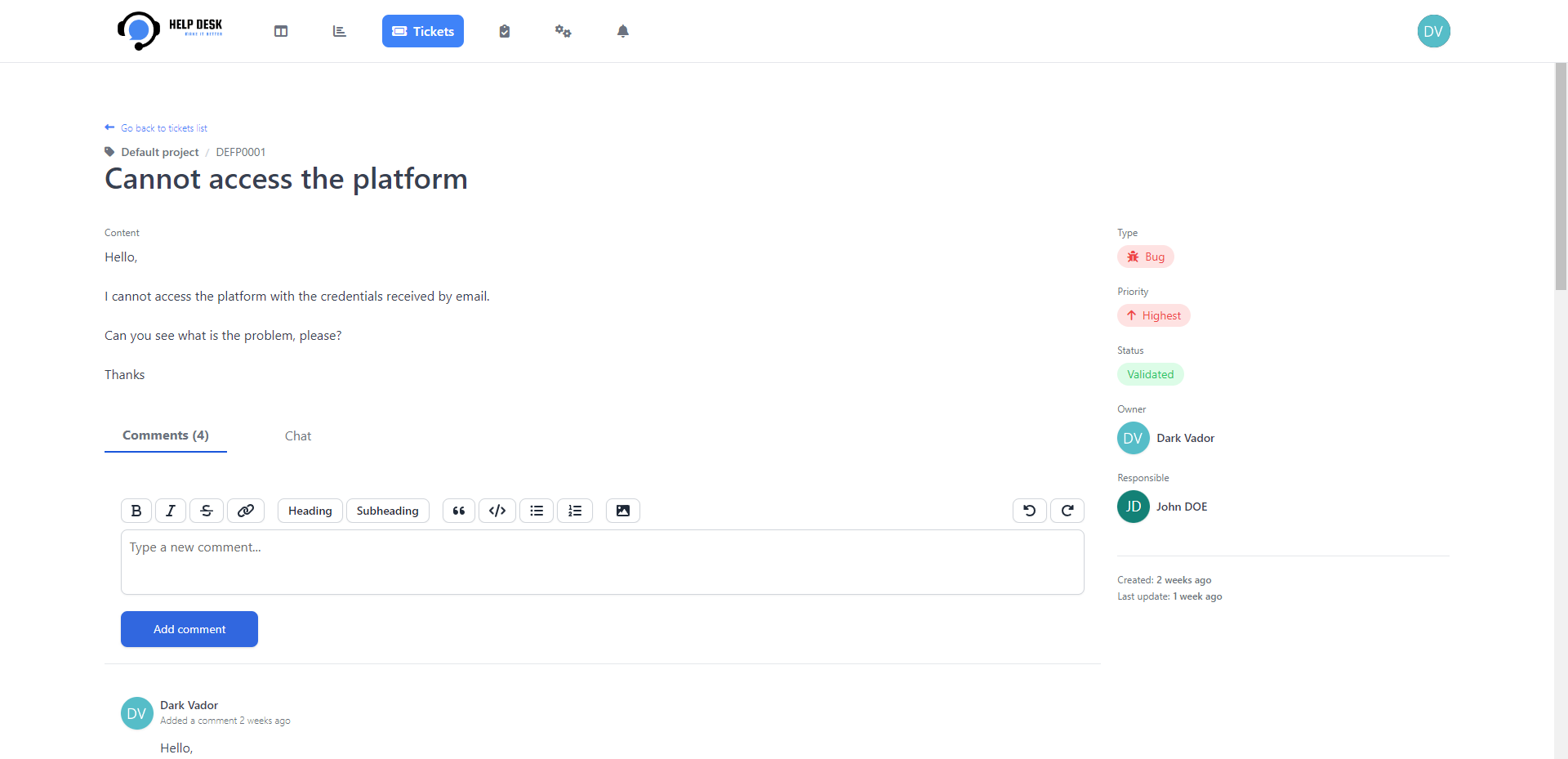Screen dimensions: 1568x759
Task: Click owner Dark Vador's avatar
Action: pos(1134,438)
